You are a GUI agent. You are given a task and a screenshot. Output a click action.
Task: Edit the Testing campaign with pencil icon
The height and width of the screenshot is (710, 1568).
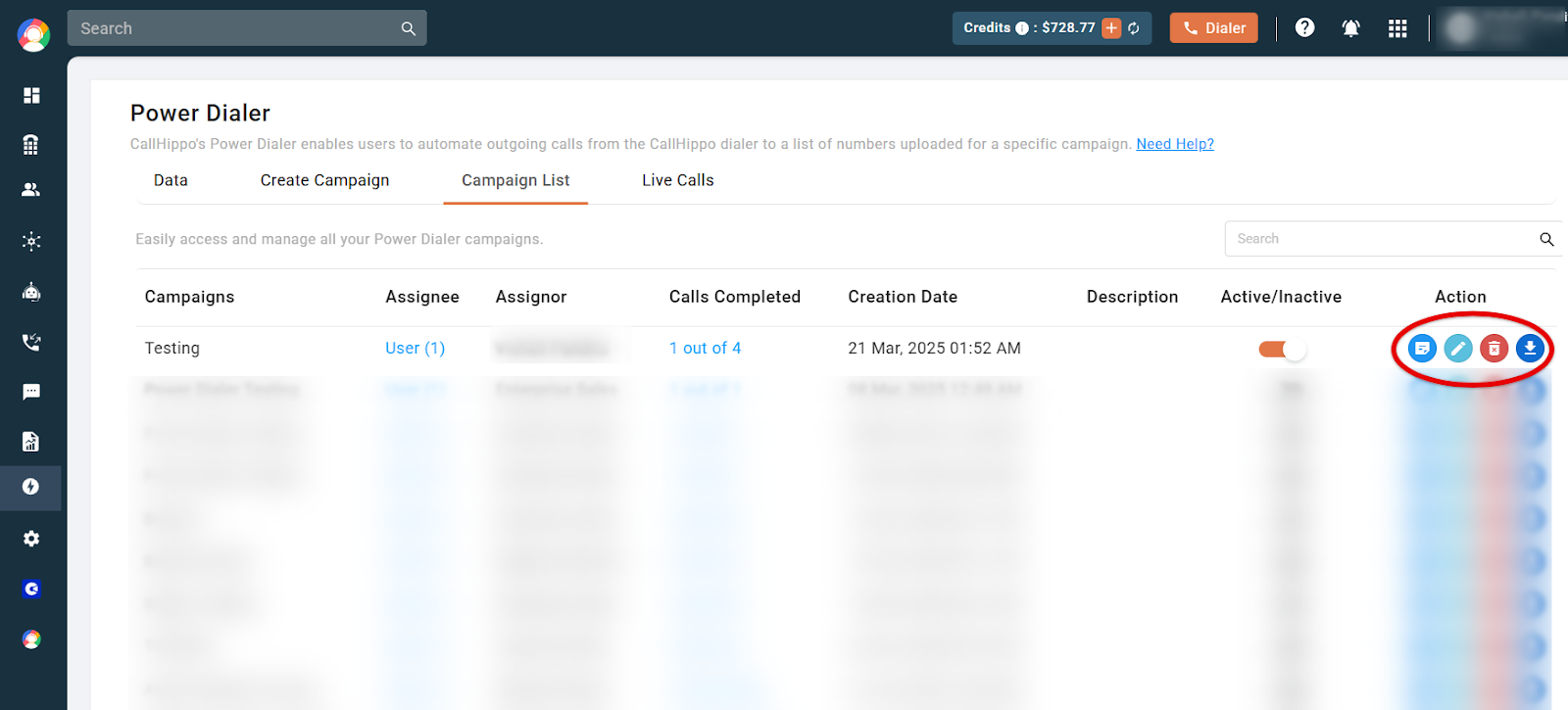click(1458, 348)
